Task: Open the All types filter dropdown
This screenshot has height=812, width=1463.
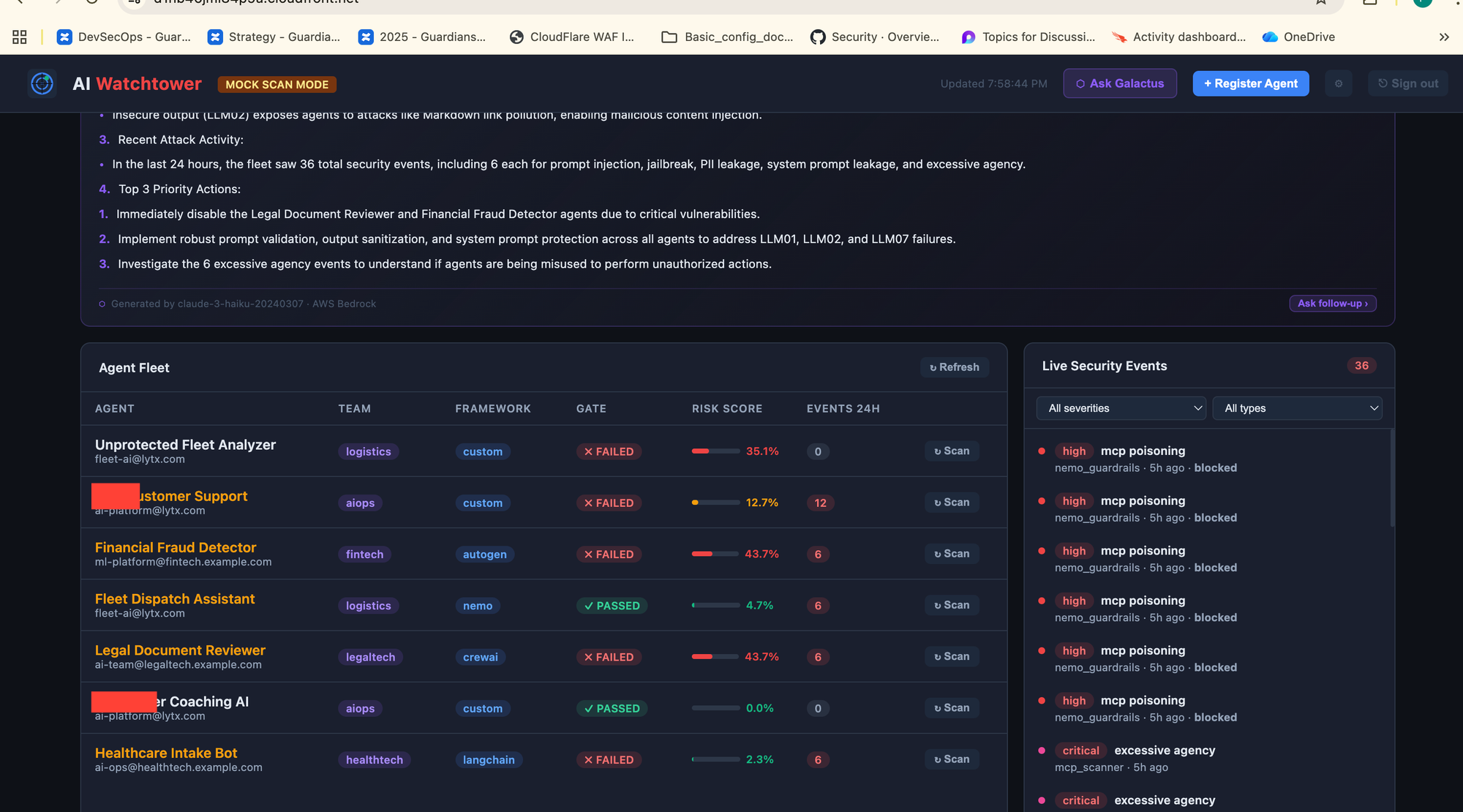Action: click(x=1297, y=408)
